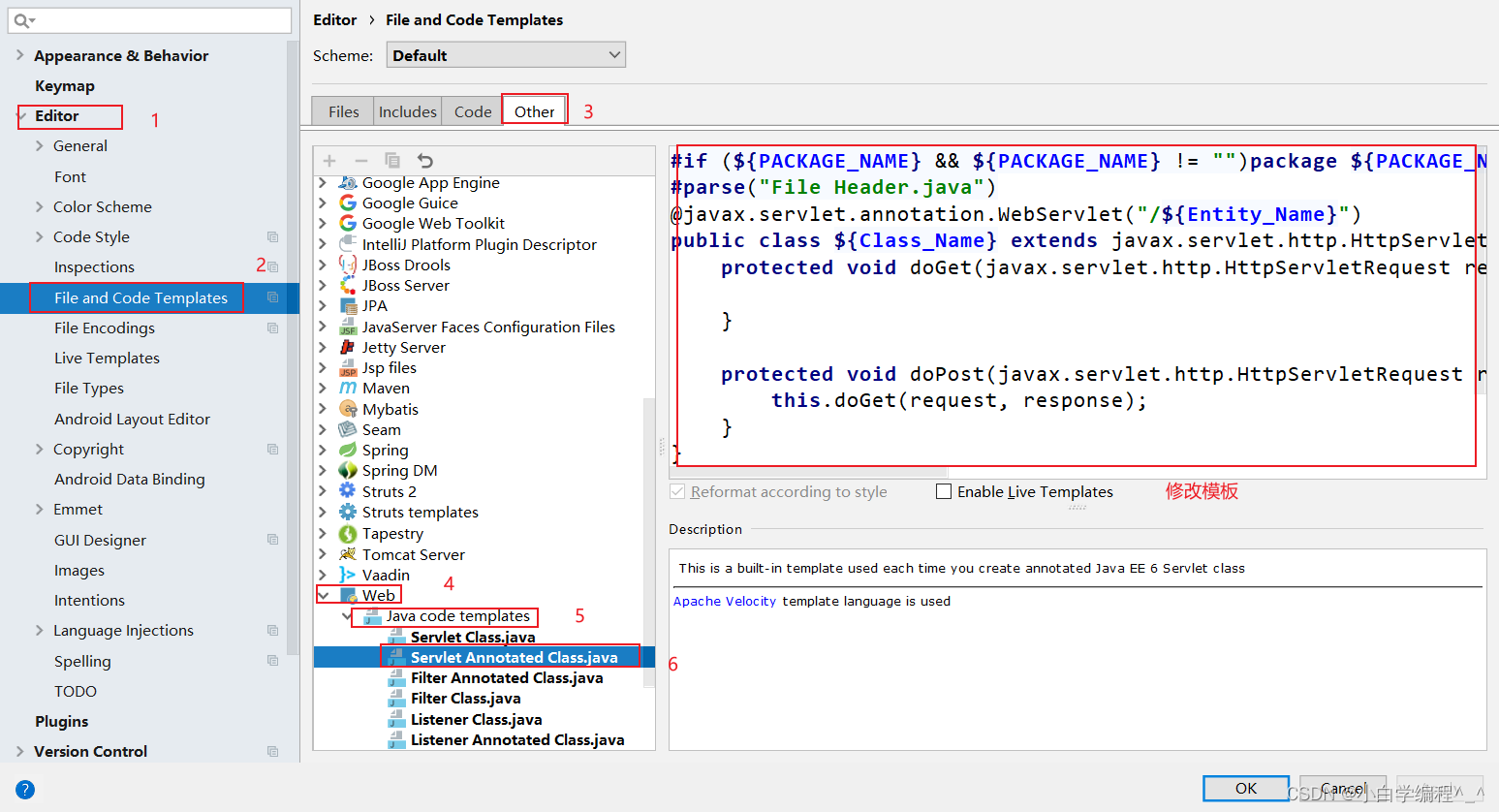Click the Maven icon
The height and width of the screenshot is (812, 1499).
tap(348, 388)
